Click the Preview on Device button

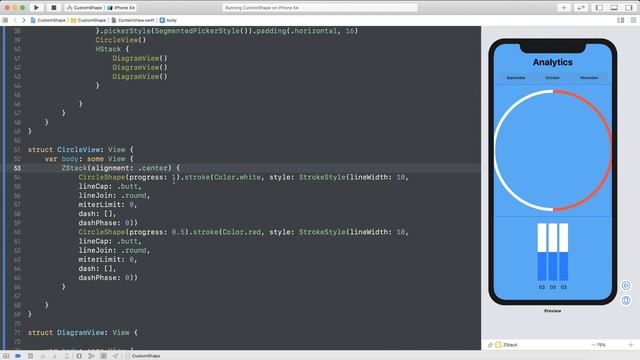(626, 301)
